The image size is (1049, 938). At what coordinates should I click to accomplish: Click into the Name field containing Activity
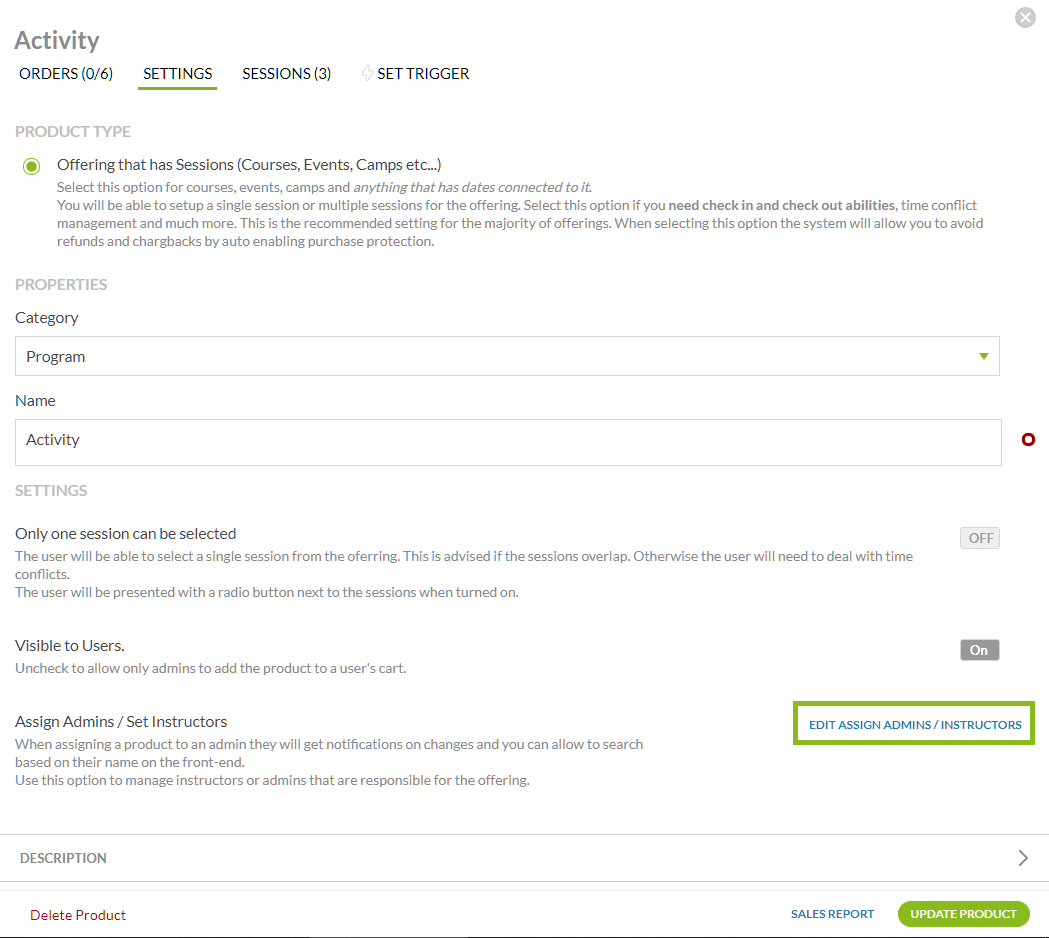(x=507, y=441)
